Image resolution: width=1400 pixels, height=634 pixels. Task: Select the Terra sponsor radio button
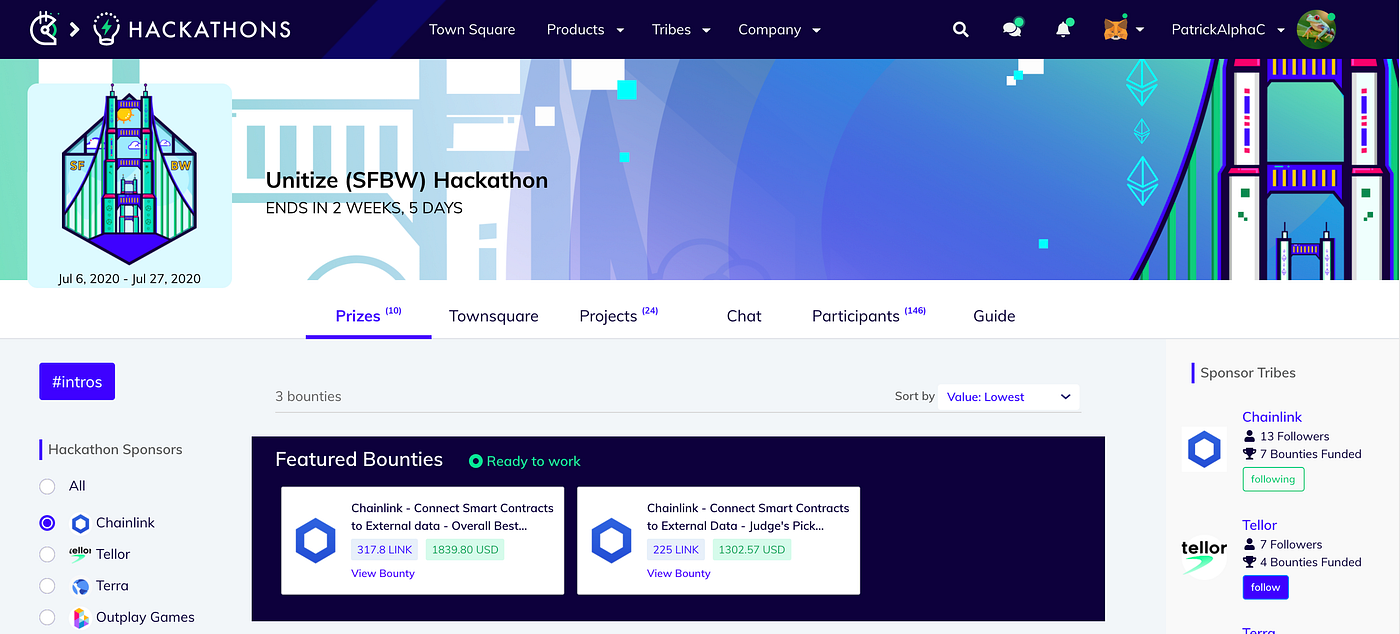[47, 586]
